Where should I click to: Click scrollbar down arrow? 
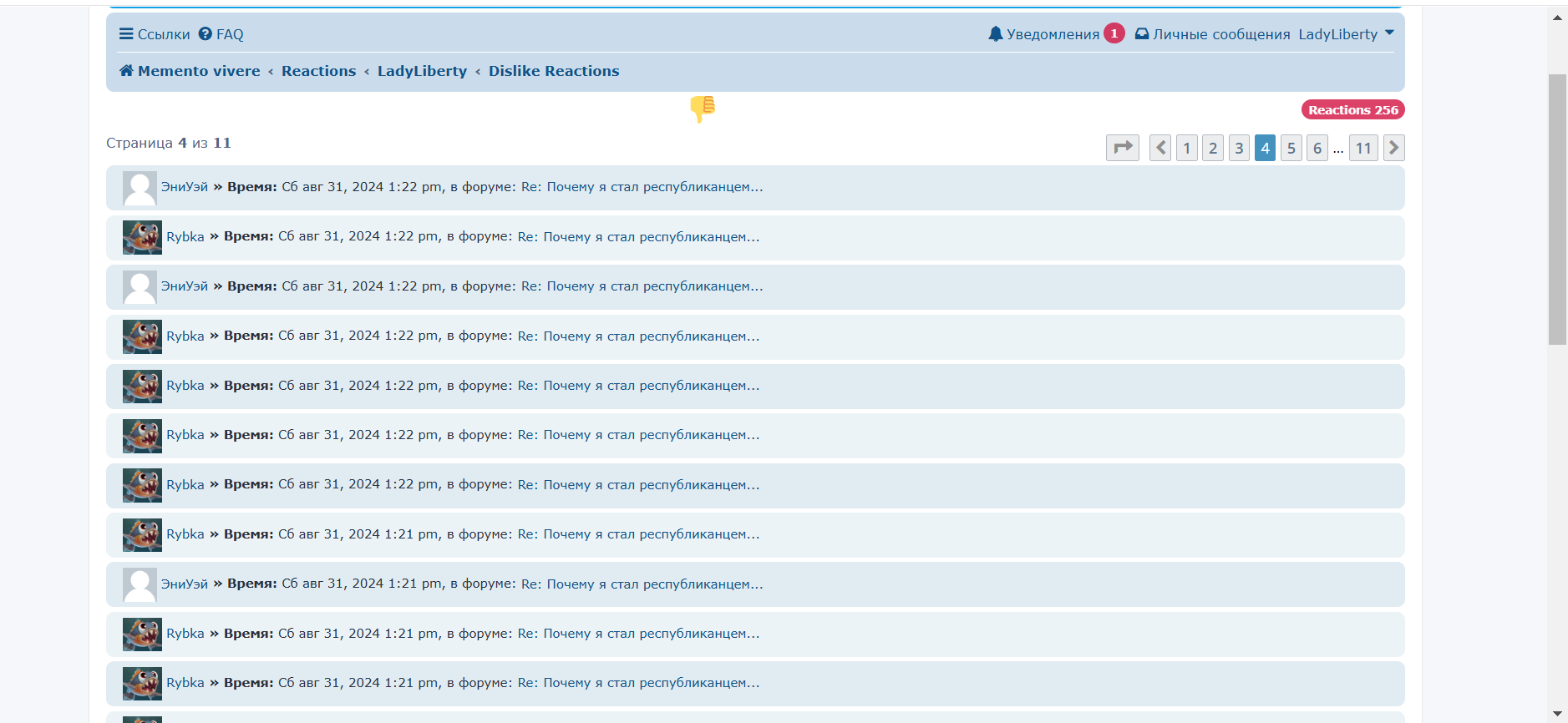click(x=1557, y=713)
